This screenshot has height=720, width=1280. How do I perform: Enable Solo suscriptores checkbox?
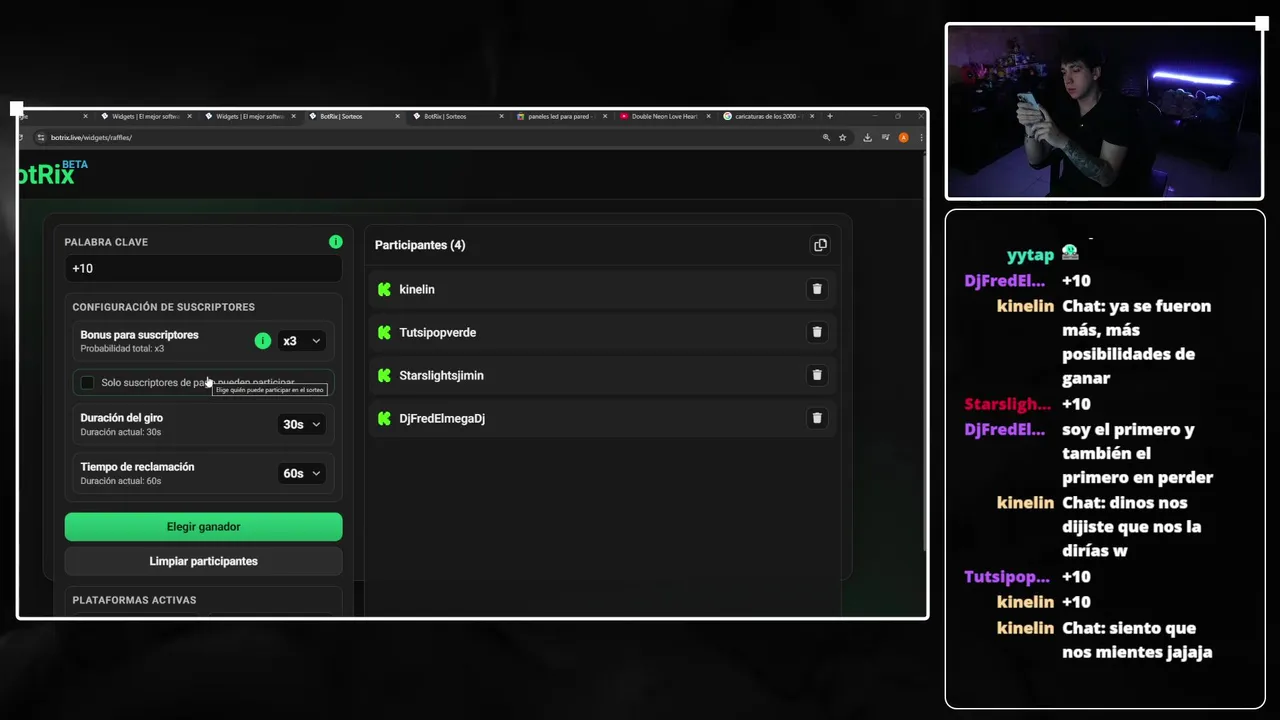pyautogui.click(x=87, y=383)
